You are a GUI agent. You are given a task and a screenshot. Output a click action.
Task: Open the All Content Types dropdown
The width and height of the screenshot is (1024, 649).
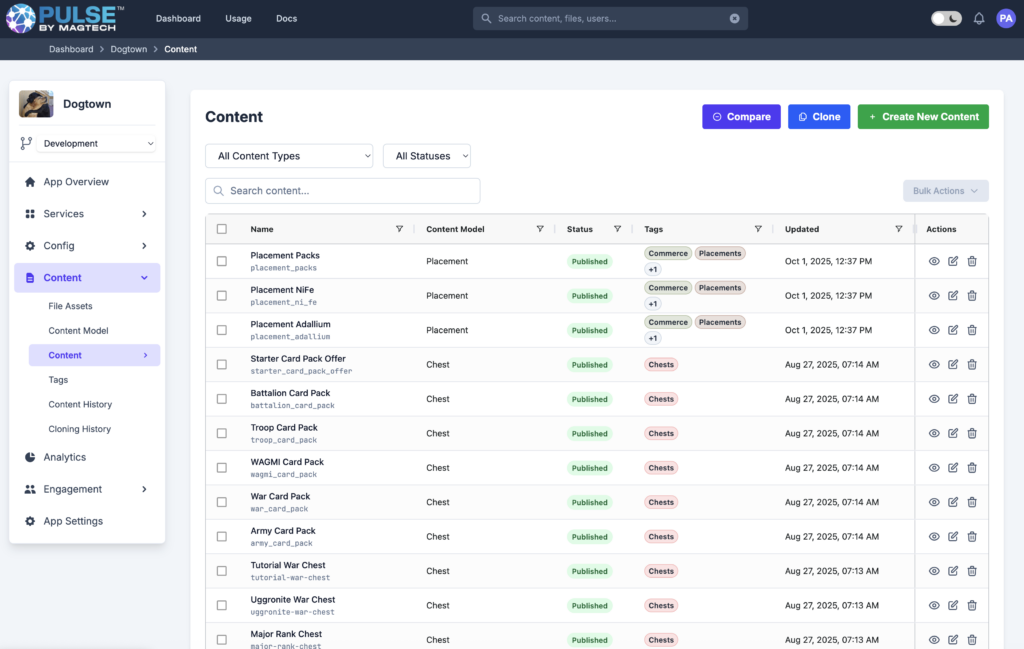(x=289, y=156)
